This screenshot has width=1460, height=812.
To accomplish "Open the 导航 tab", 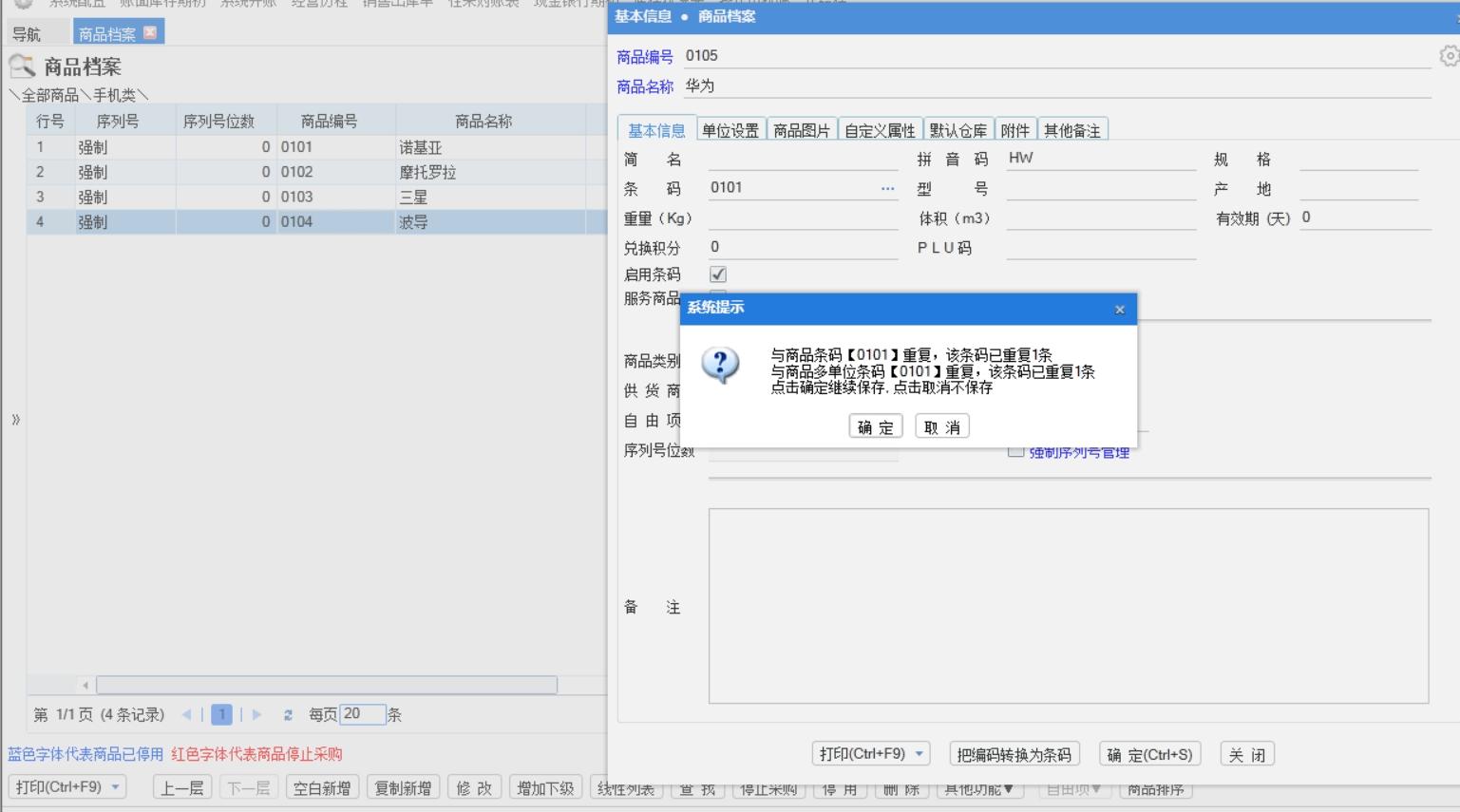I will [27, 34].
